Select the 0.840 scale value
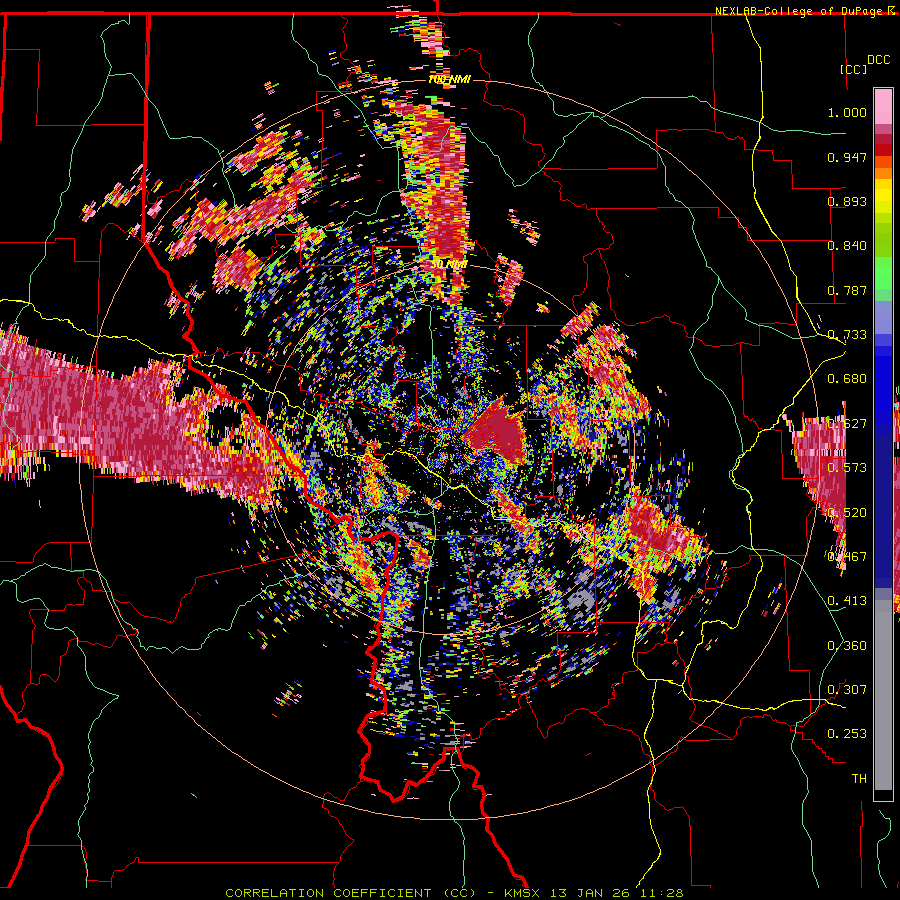 point(847,246)
